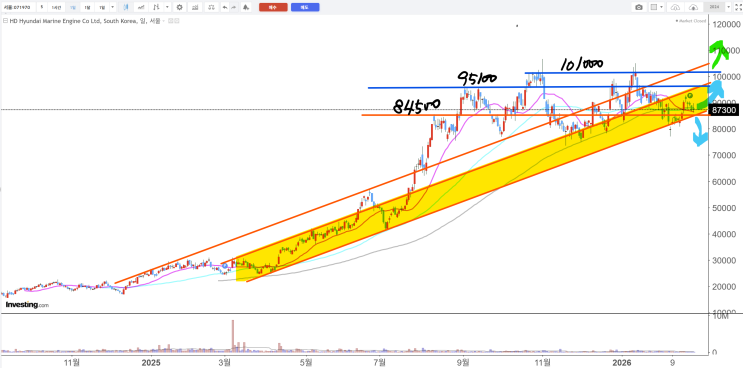Click the 120000 price axis label
The image size is (743, 368).
(x=727, y=24)
